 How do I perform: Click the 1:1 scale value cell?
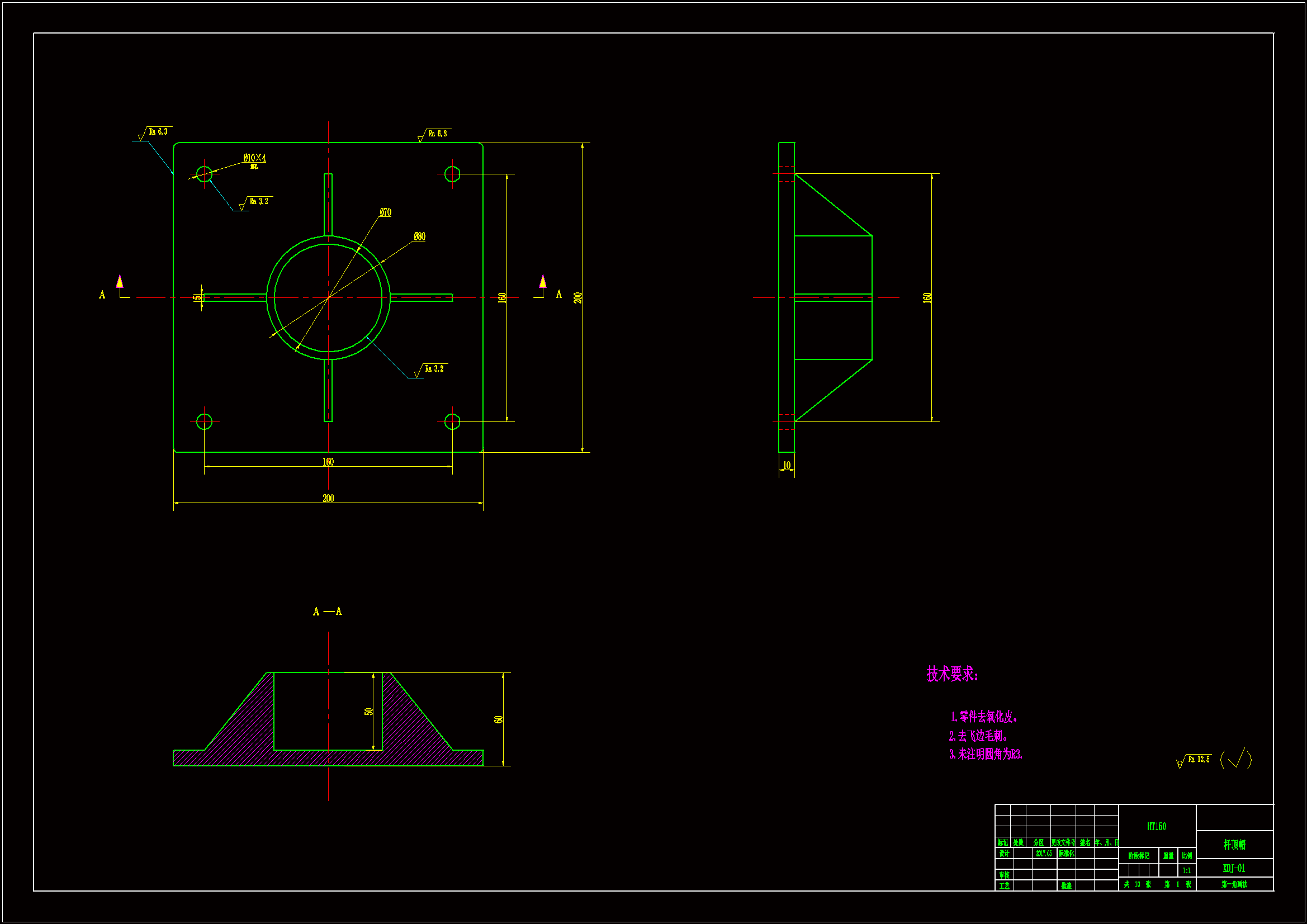(1186, 870)
